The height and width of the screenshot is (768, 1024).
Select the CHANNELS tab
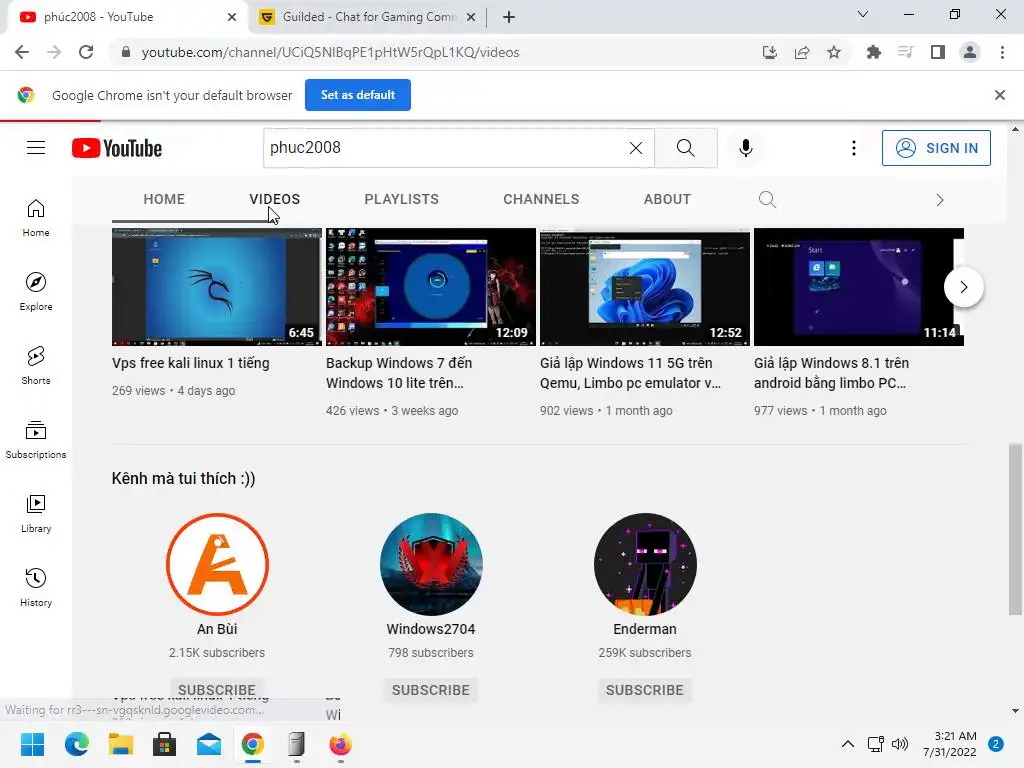click(x=541, y=199)
